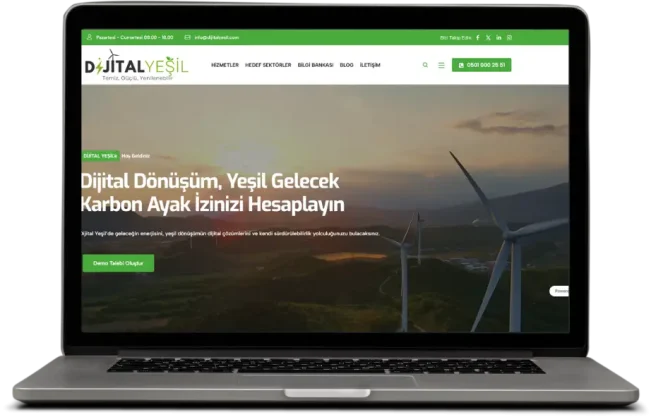Navigate to İLETİŞİM page
Screen dimensions: 651x417
372,65
